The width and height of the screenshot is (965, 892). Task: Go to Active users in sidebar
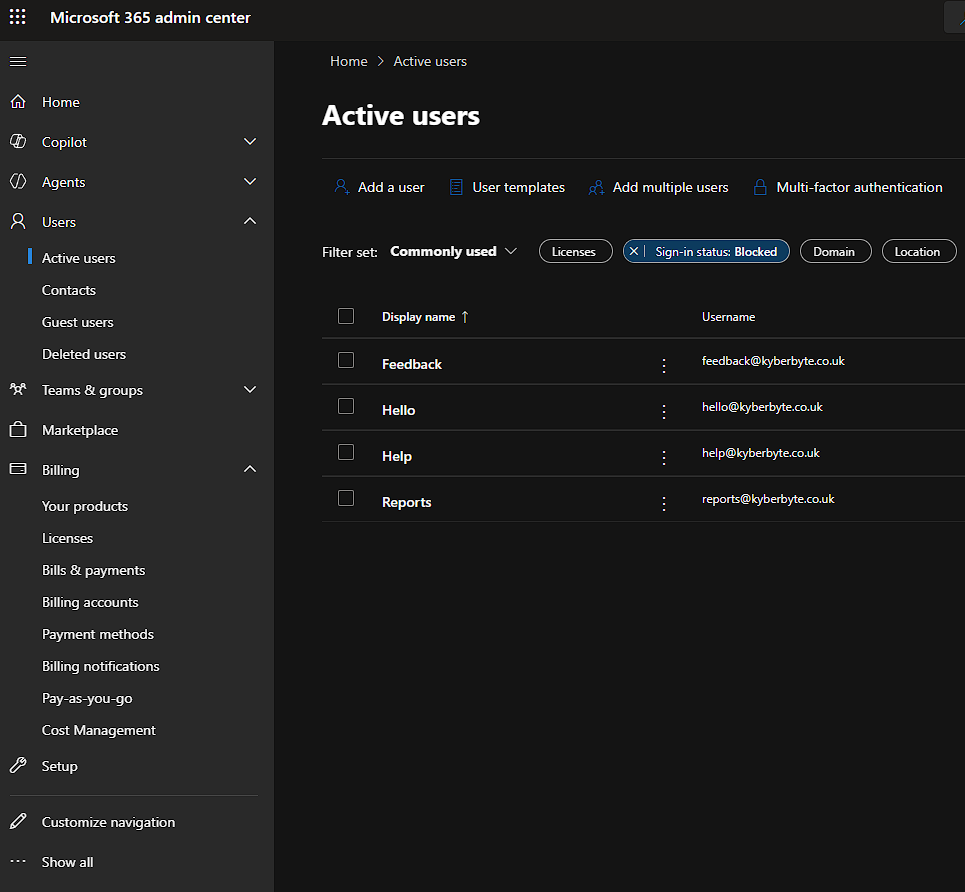[78, 258]
